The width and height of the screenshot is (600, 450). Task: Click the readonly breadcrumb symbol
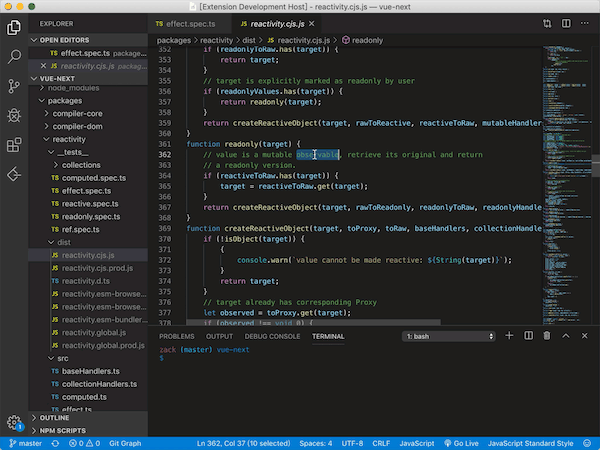click(362, 40)
